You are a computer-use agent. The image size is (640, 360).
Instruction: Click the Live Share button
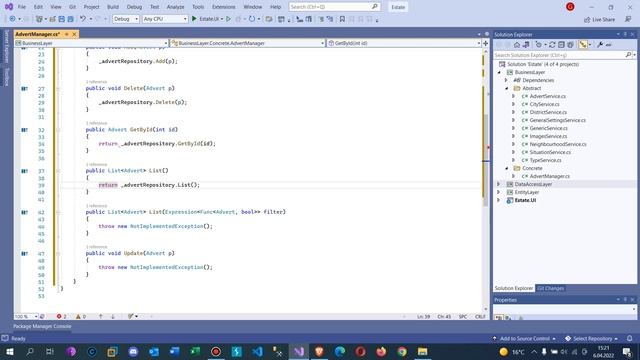pyautogui.click(x=599, y=20)
